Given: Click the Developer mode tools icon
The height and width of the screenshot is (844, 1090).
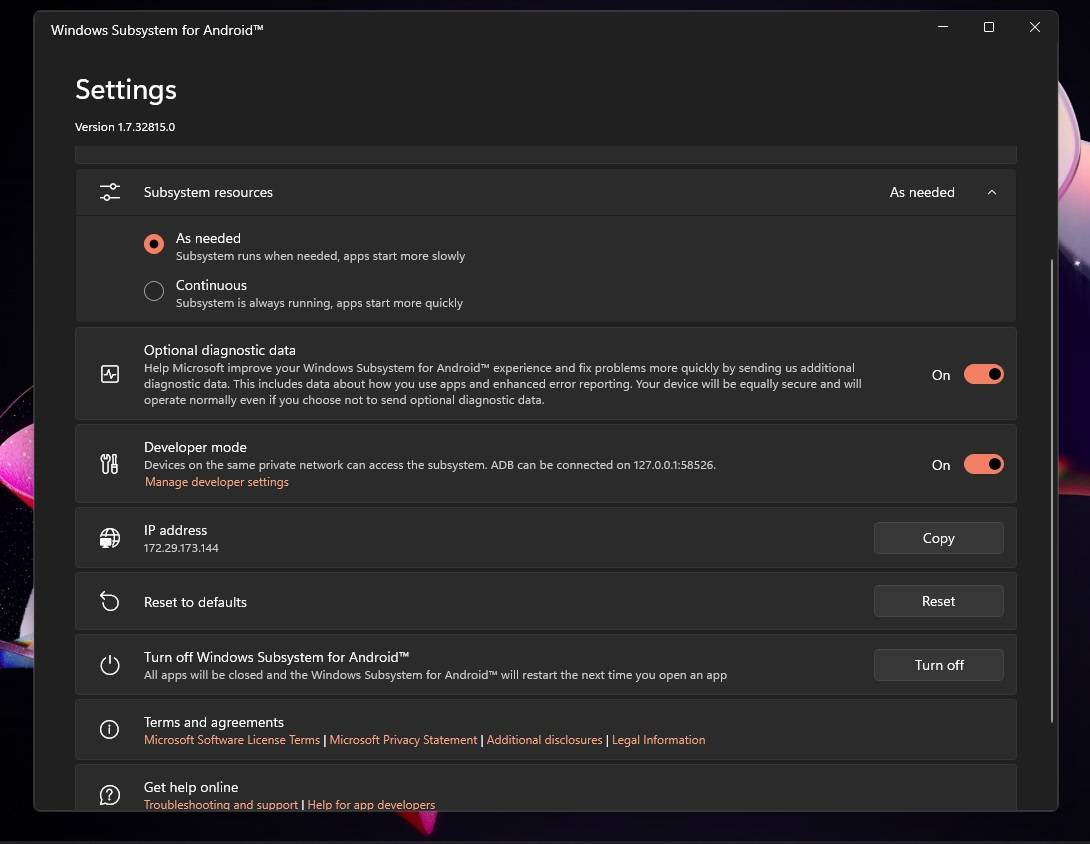Looking at the screenshot, I should (109, 464).
